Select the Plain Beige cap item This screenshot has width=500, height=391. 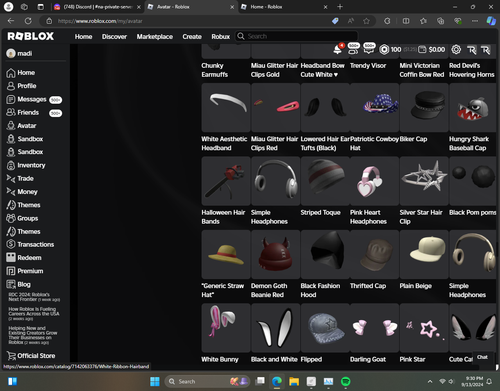click(x=424, y=254)
